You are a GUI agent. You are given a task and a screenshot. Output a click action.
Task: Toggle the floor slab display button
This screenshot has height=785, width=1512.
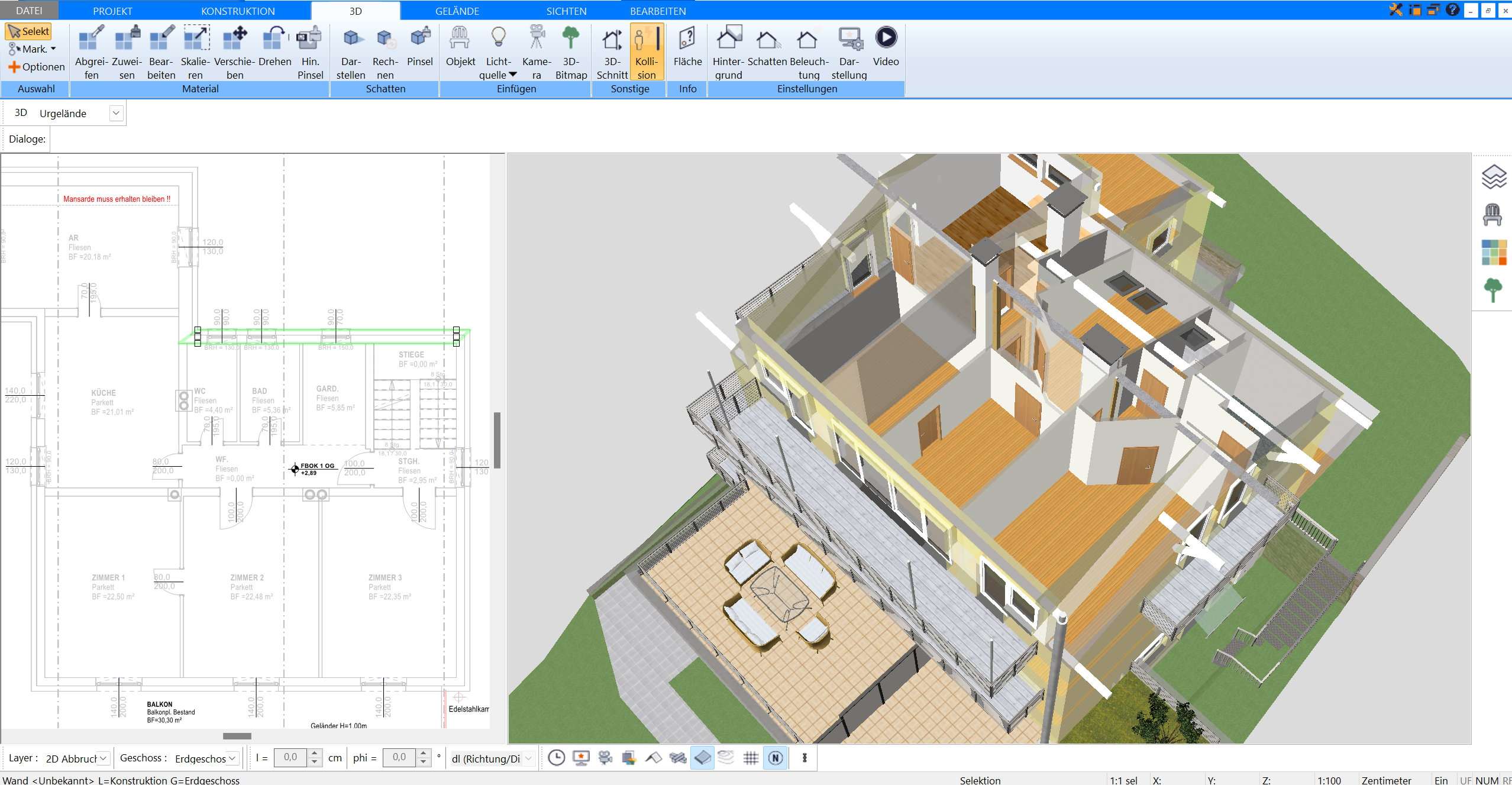[x=702, y=758]
